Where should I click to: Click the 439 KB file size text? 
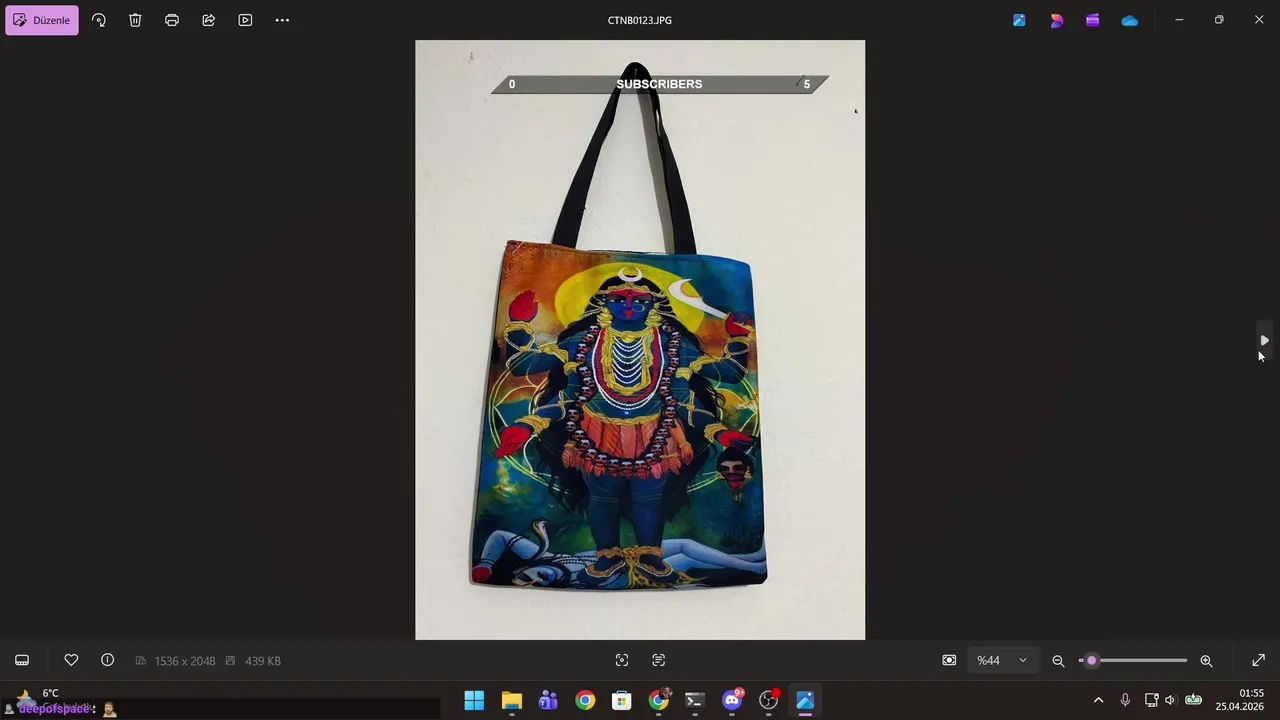click(263, 661)
